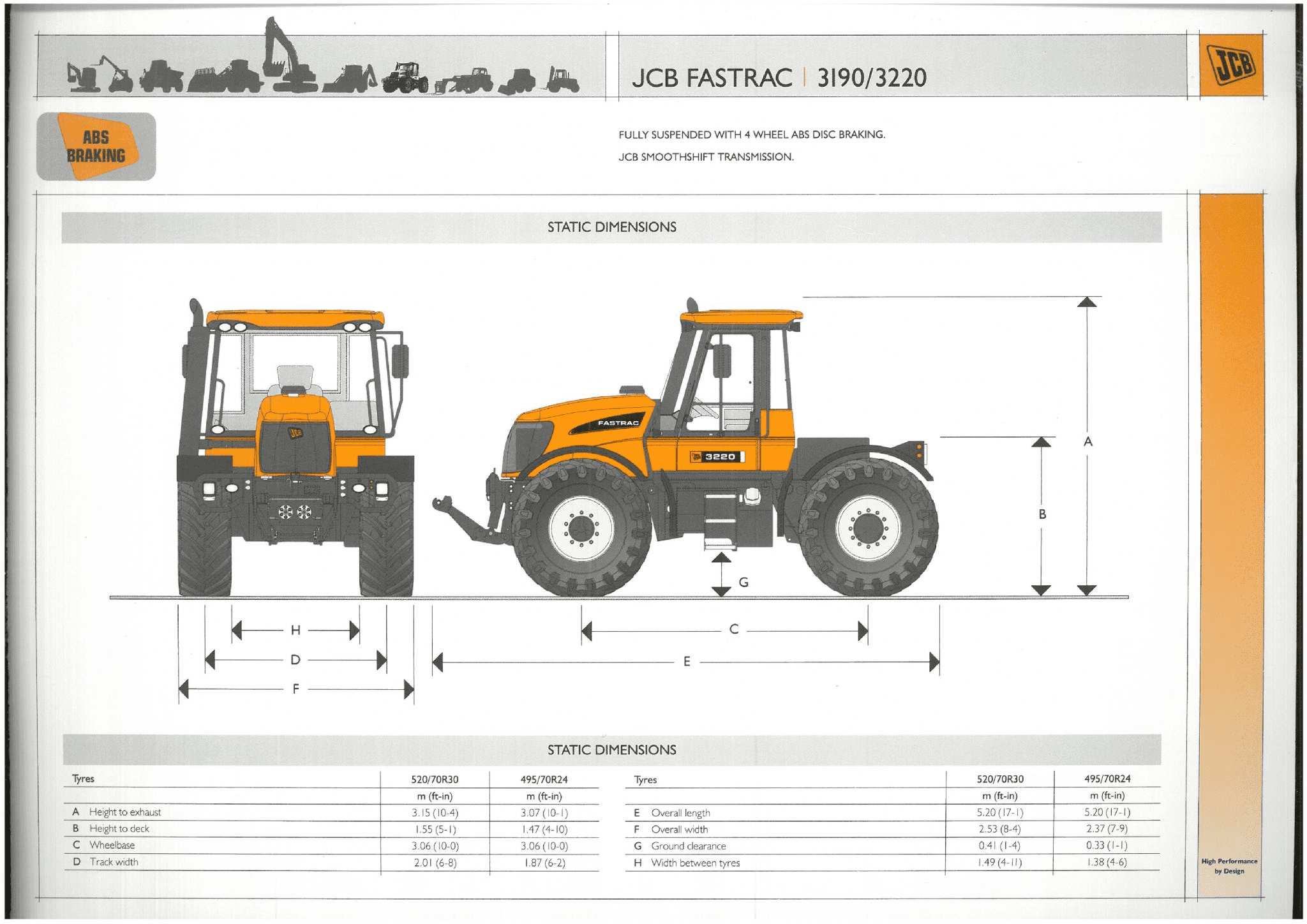Select the dump truck silhouette in header
This screenshot has height=924, width=1307.
click(161, 77)
